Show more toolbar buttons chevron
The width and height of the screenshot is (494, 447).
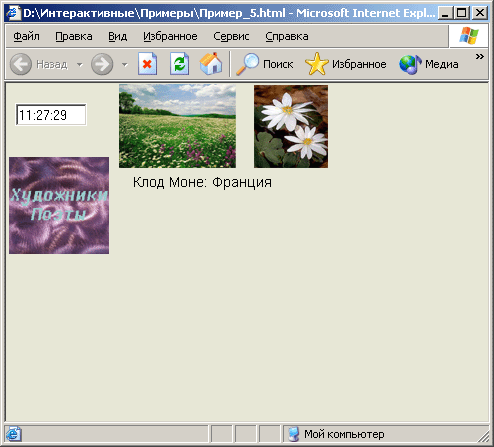click(480, 56)
